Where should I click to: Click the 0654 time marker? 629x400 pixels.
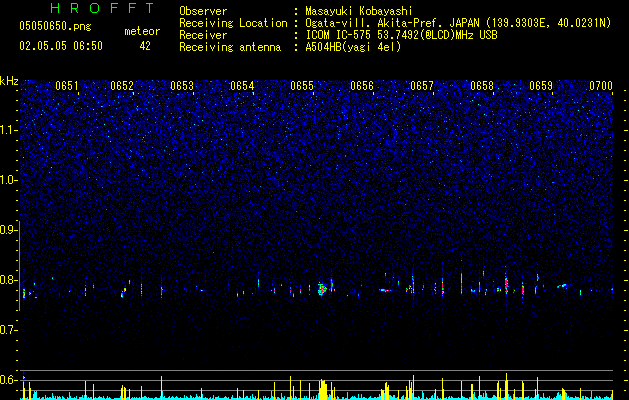242,86
